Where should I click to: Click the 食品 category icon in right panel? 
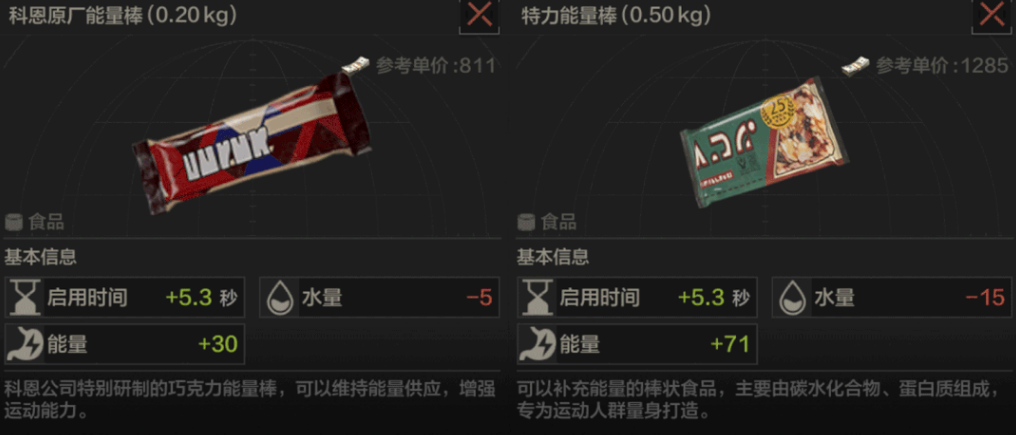pyautogui.click(x=526, y=222)
